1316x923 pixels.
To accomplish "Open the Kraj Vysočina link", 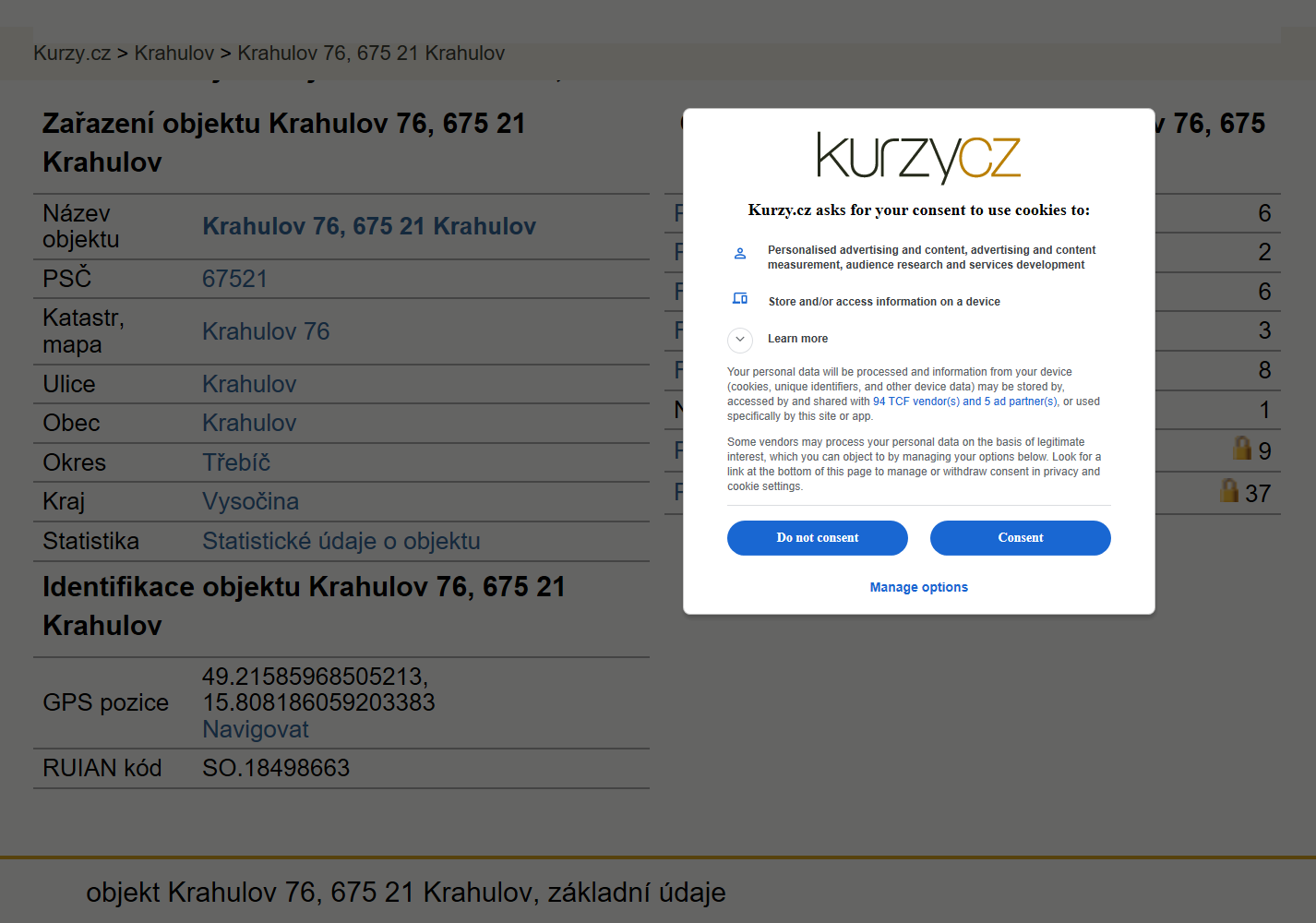I will coord(250,501).
